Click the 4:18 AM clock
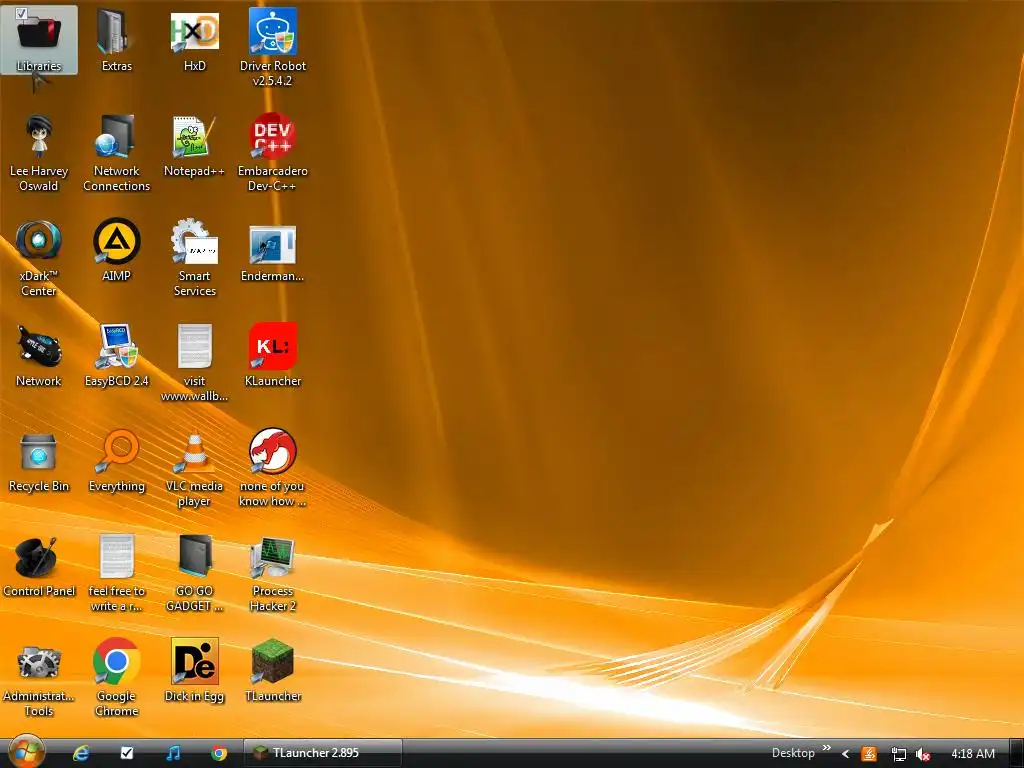The height and width of the screenshot is (768, 1024). point(973,754)
